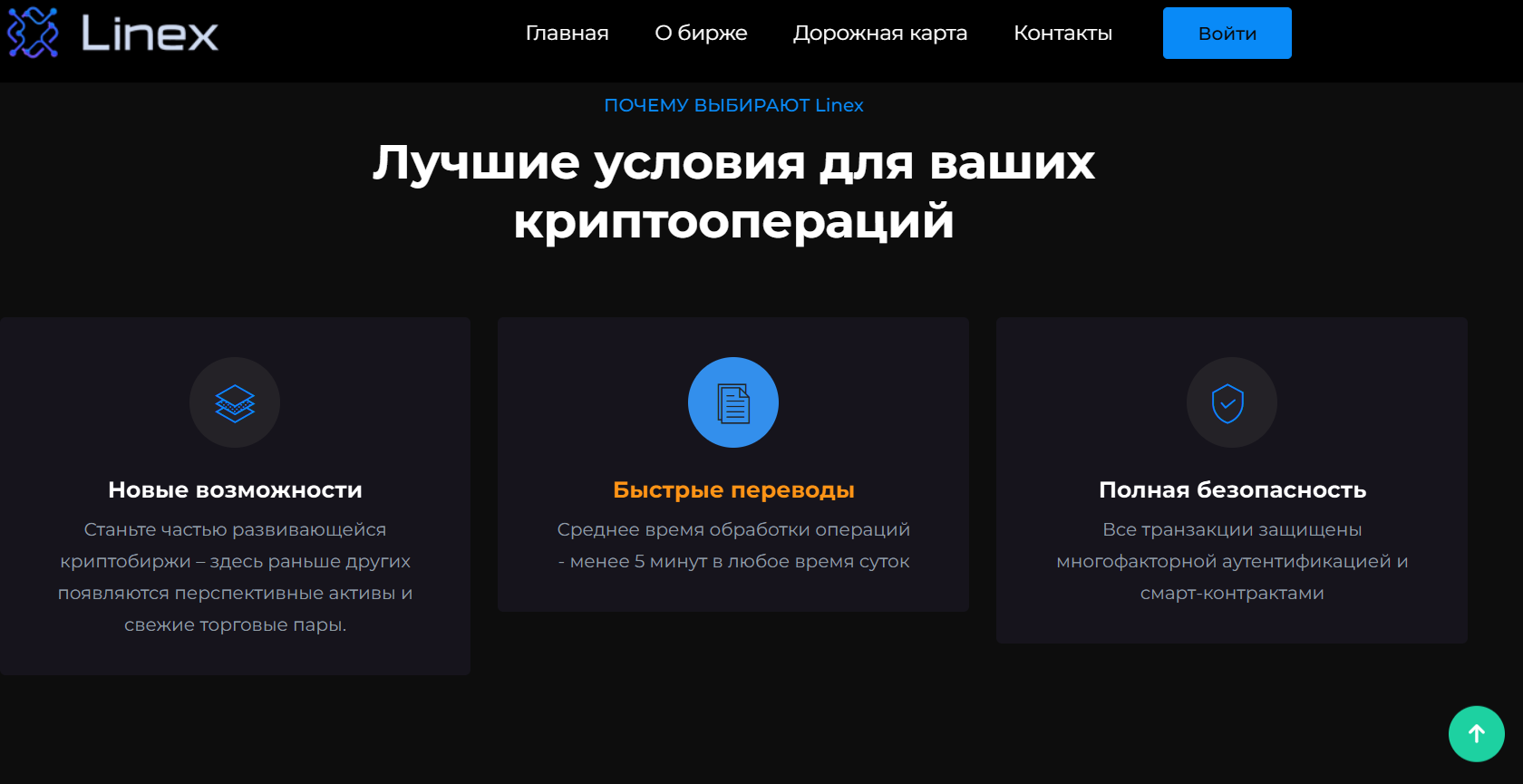Click the green scroll-to-top arrow button
Image resolution: width=1523 pixels, height=784 pixels.
tap(1477, 734)
